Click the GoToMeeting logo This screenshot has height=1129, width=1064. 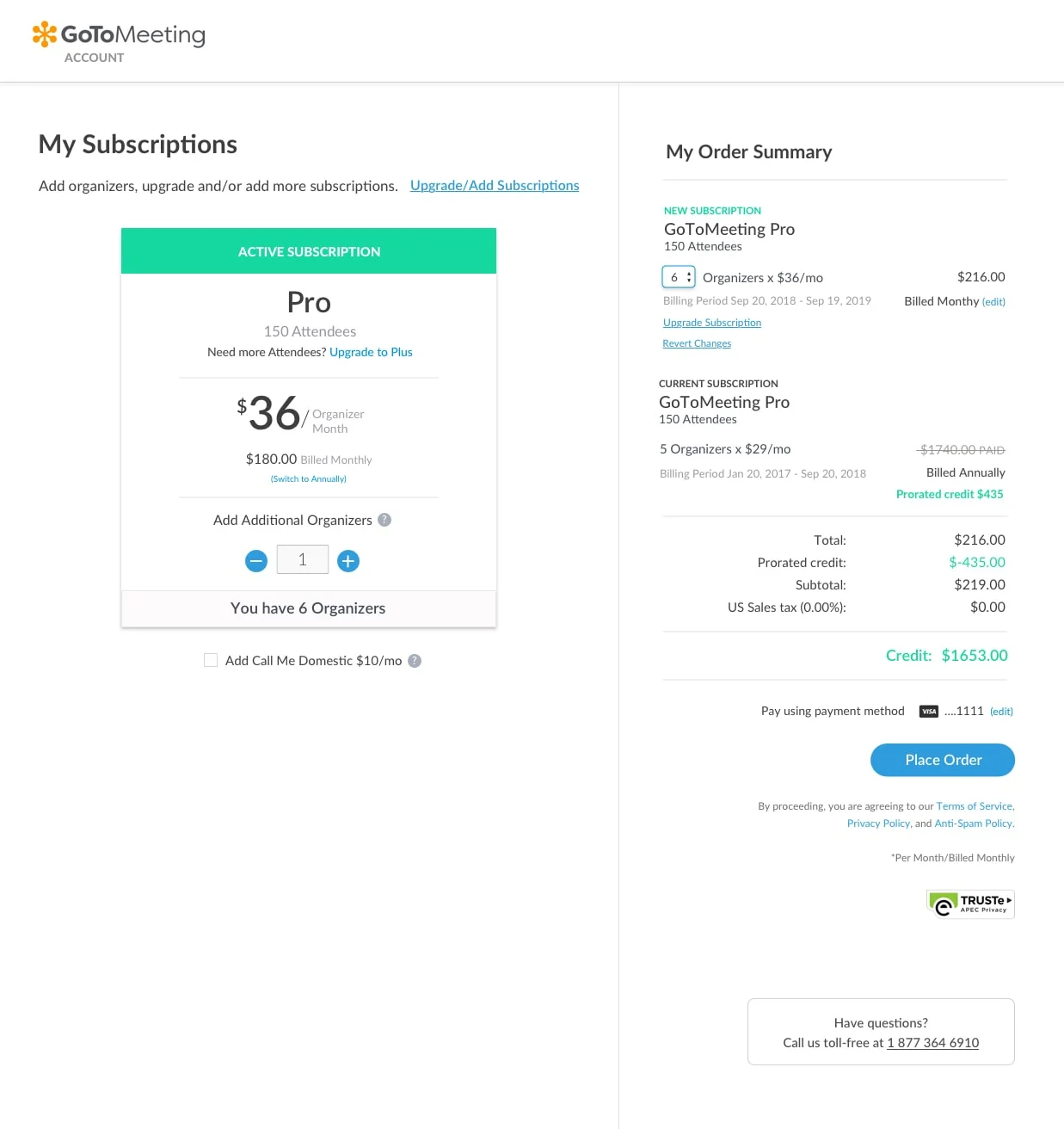[119, 35]
